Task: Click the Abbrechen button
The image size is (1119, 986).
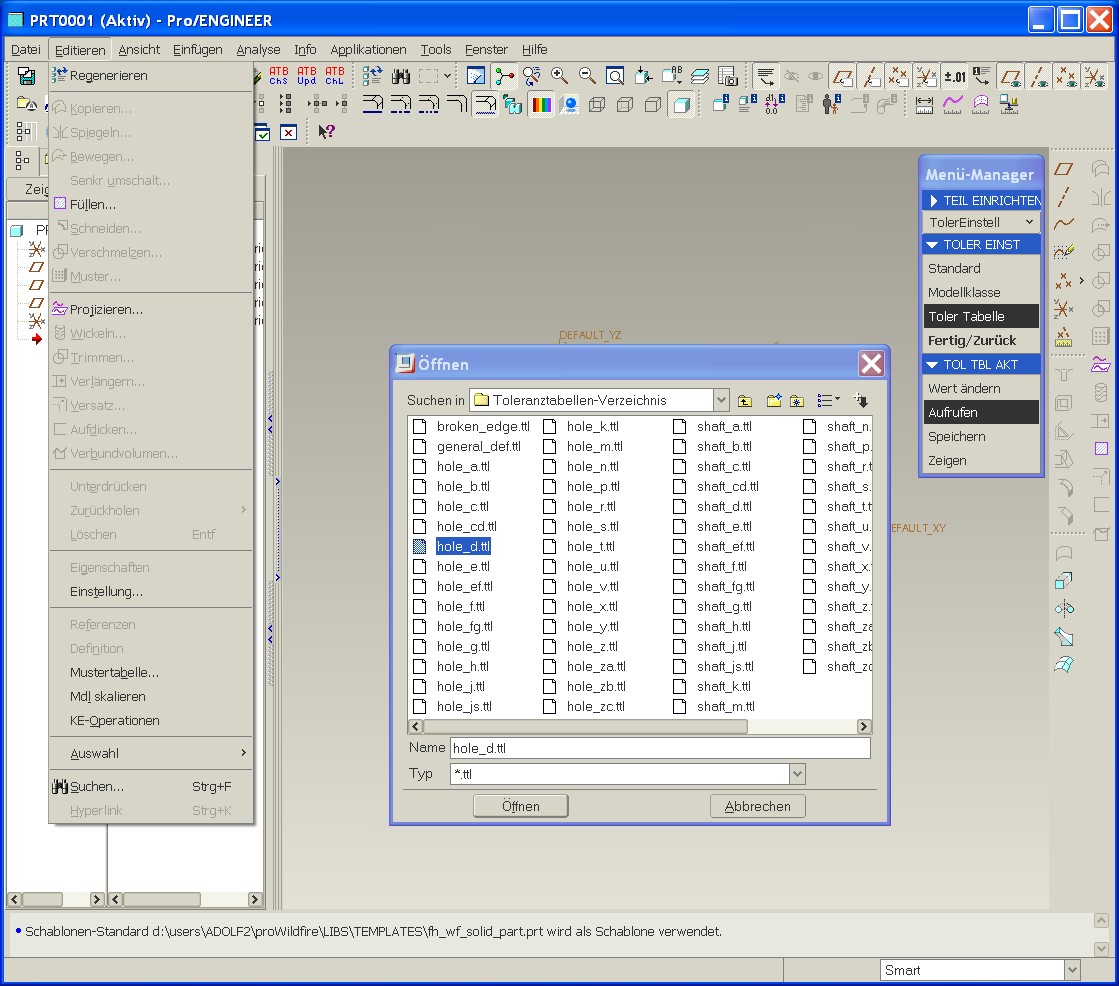Action: (x=758, y=806)
